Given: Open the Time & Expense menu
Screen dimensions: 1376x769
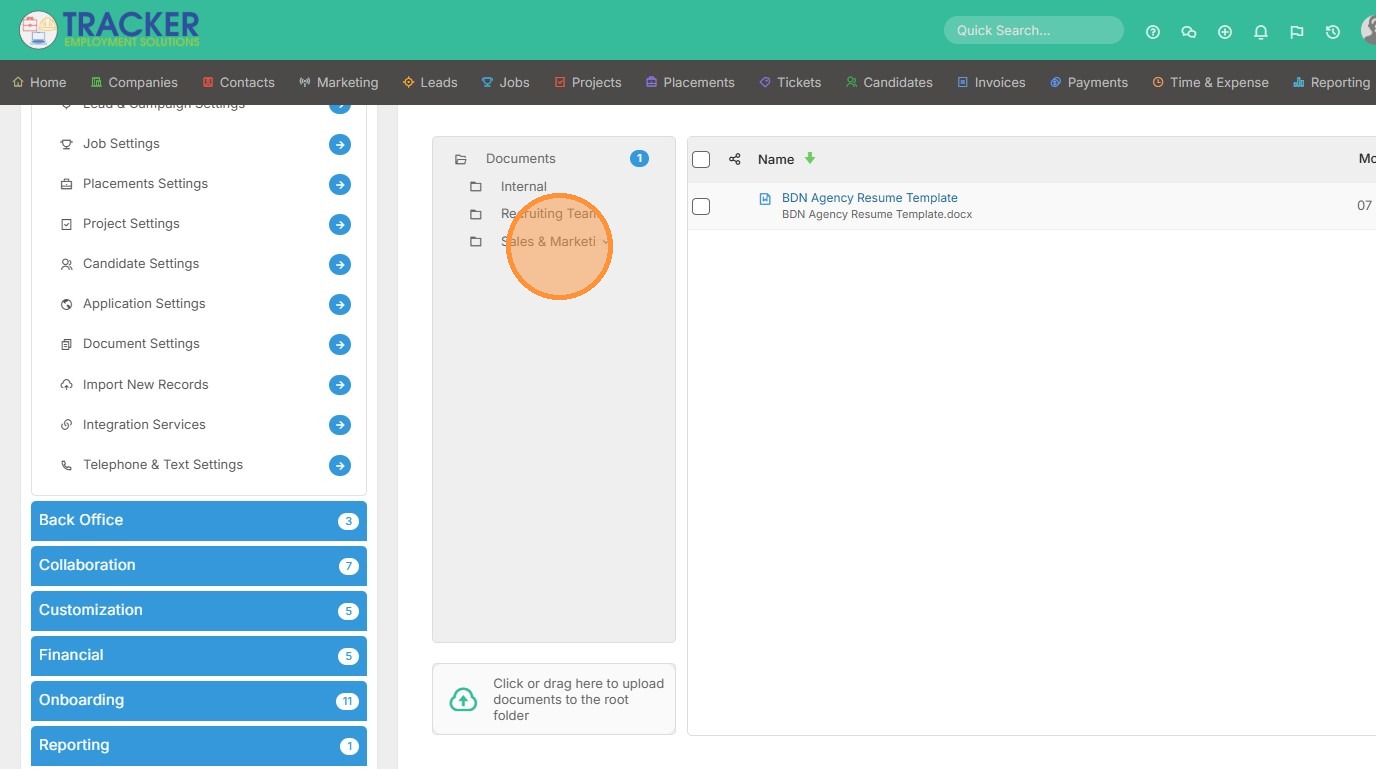Looking at the screenshot, I should (1210, 83).
